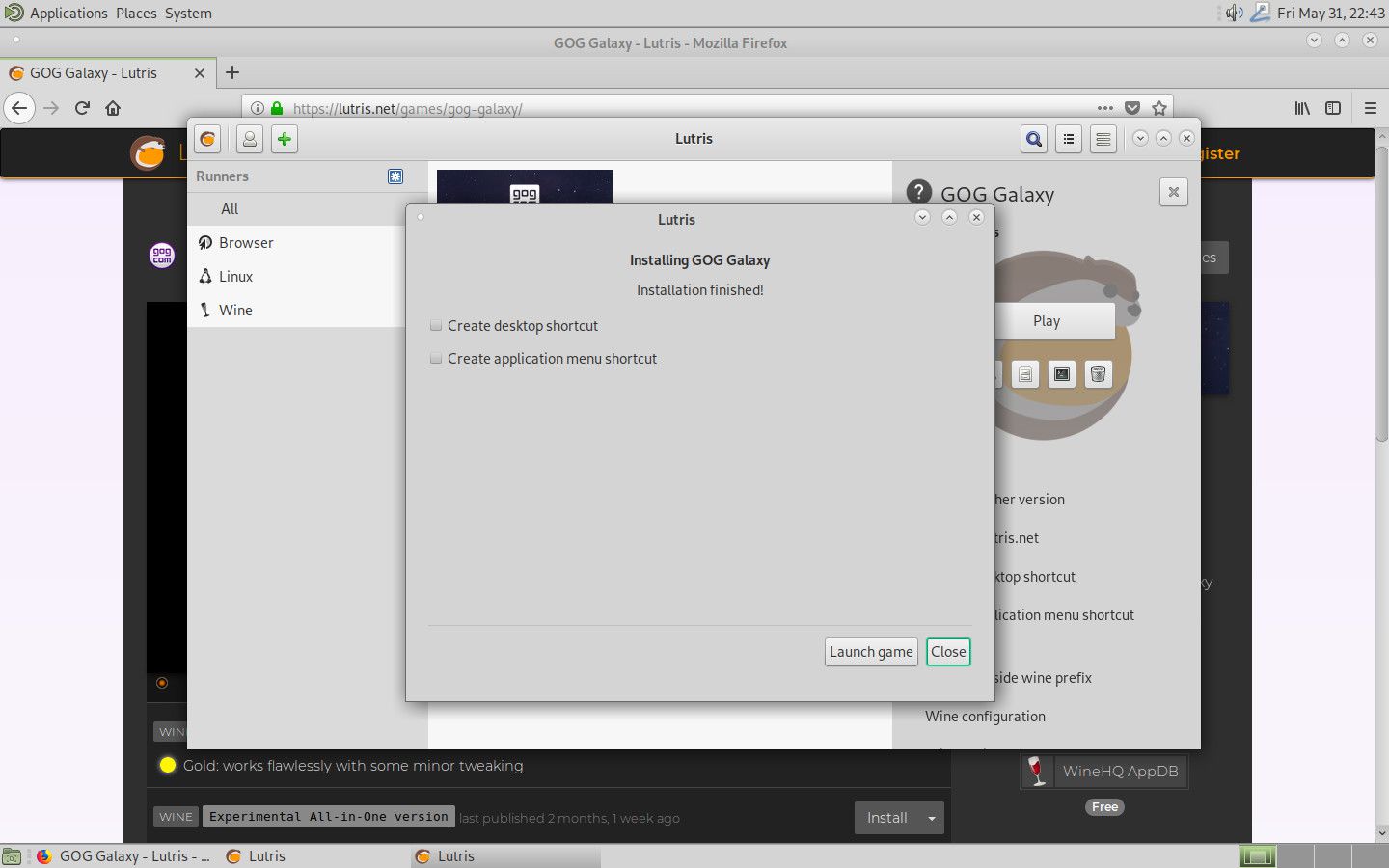Switch to first Lutris taskbar entry
Viewport: 1389px width, 868px height.
coord(314,856)
